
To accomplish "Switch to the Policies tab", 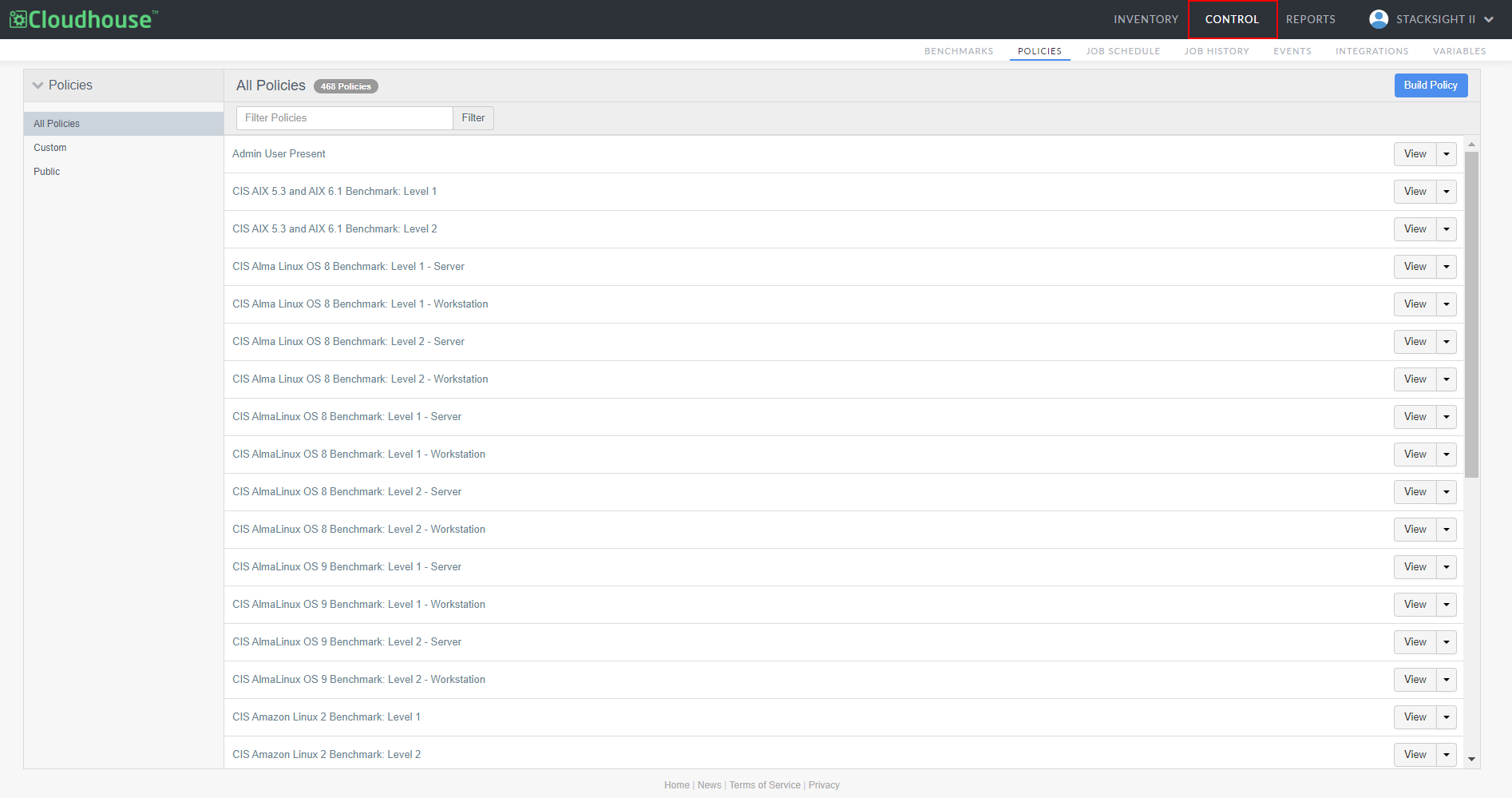I will tap(1039, 51).
